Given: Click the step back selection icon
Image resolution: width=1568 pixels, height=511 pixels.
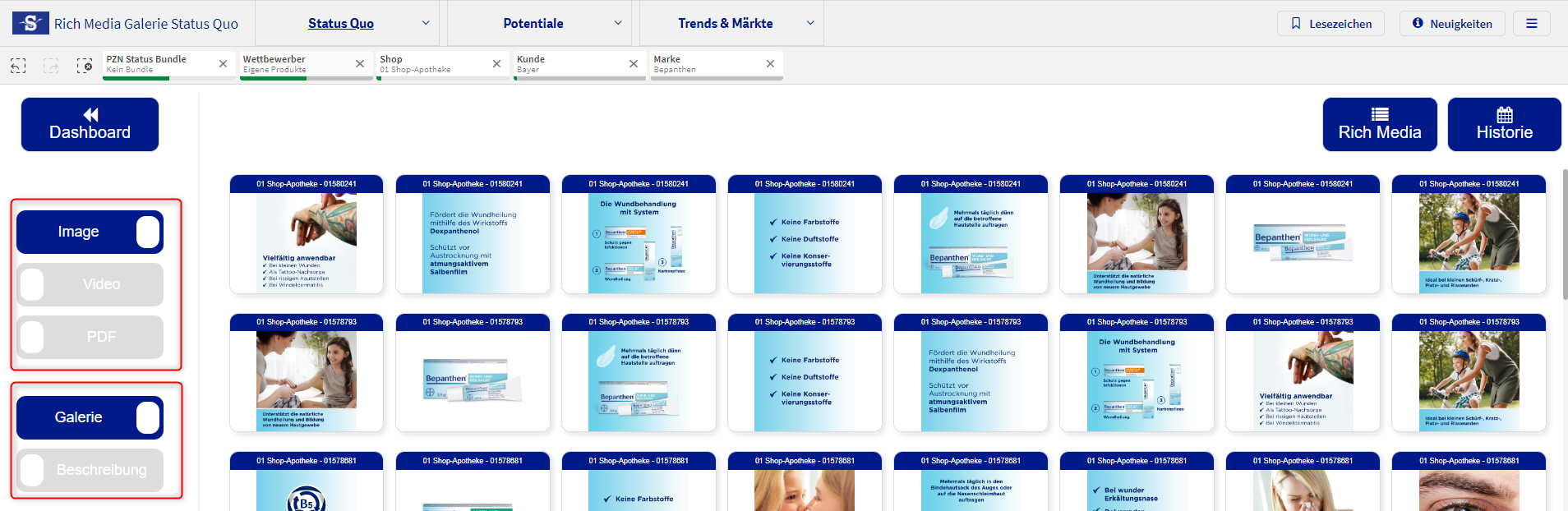Looking at the screenshot, I should 18,66.
